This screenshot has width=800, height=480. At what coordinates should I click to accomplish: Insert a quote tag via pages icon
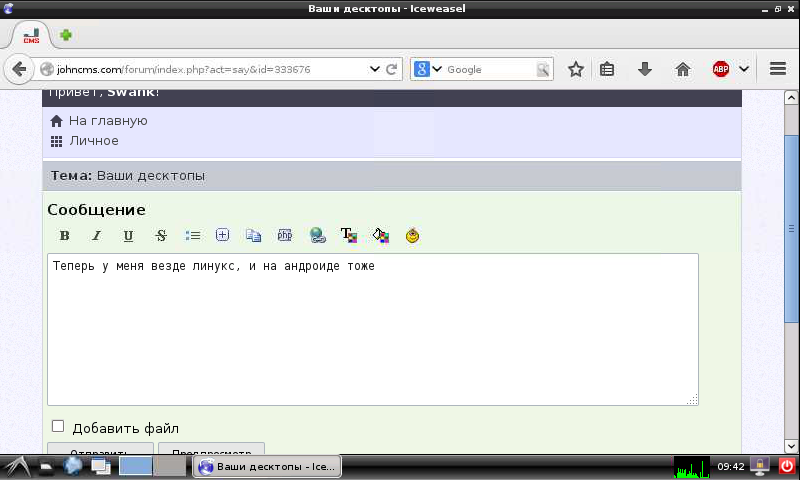(254, 235)
